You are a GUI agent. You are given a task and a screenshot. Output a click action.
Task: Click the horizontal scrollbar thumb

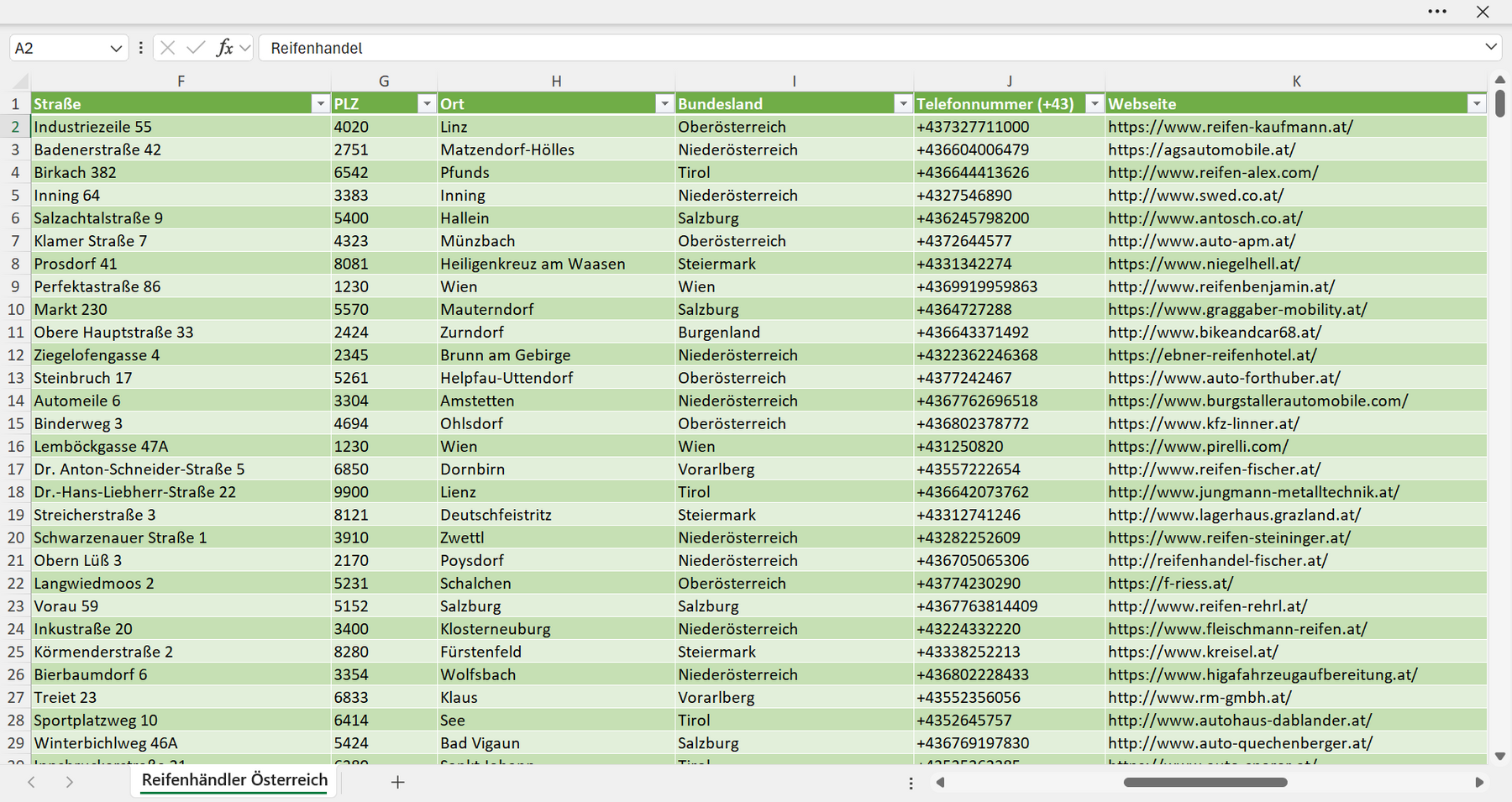1205,783
